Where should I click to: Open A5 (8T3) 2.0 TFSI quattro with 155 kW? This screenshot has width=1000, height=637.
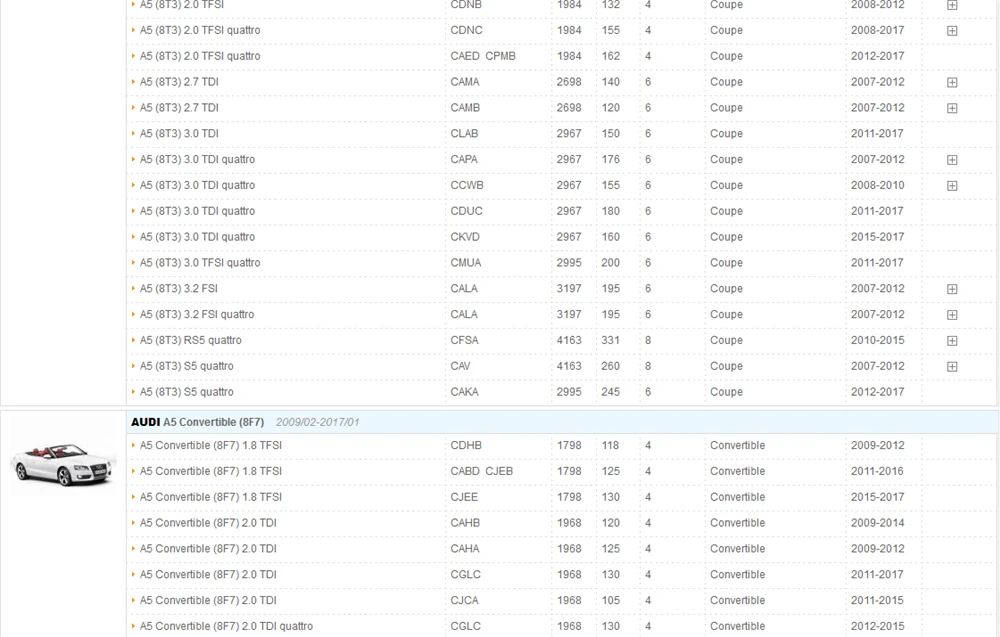pos(200,30)
